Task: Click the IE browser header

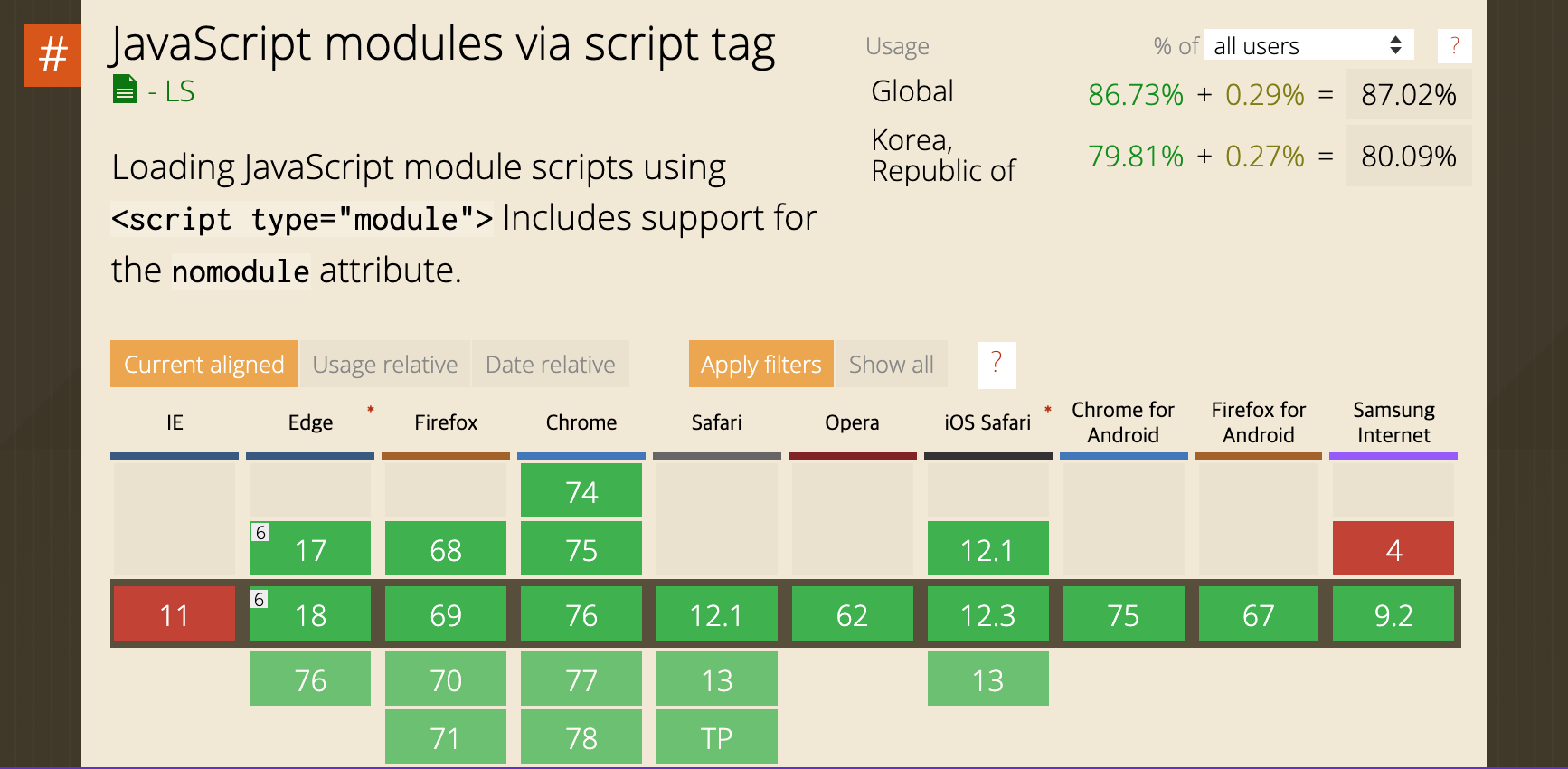Action: 175,422
